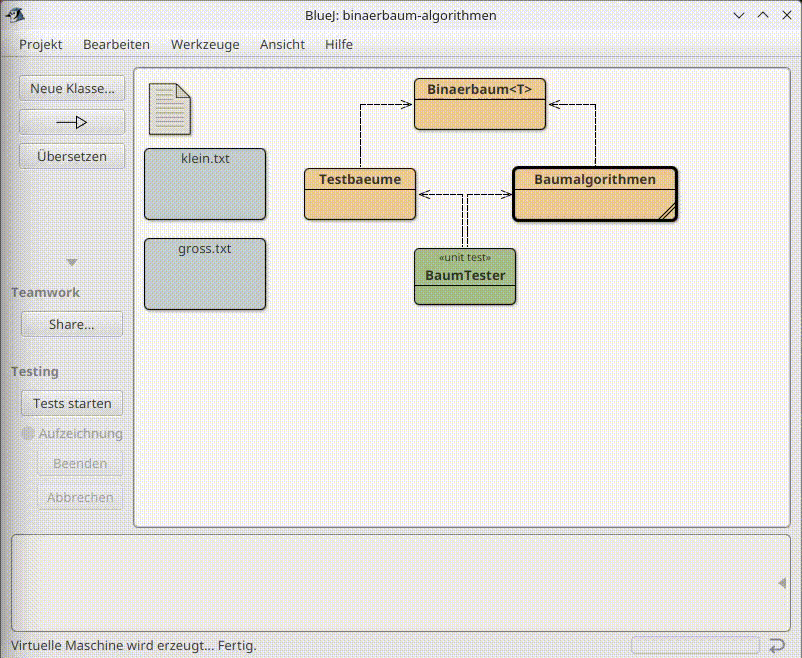Click the Neue Klasse button
The image size is (802, 658).
point(72,89)
